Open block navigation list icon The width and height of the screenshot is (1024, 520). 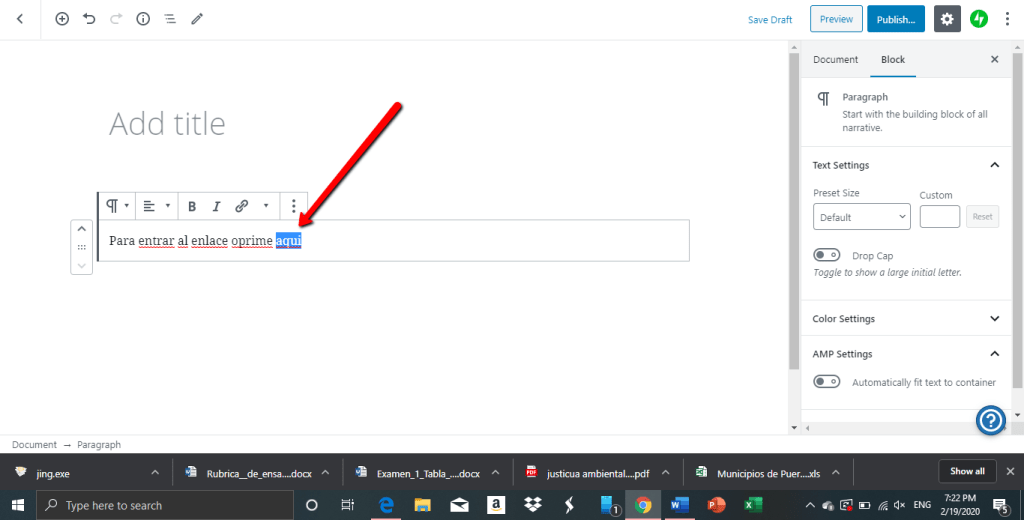170,19
